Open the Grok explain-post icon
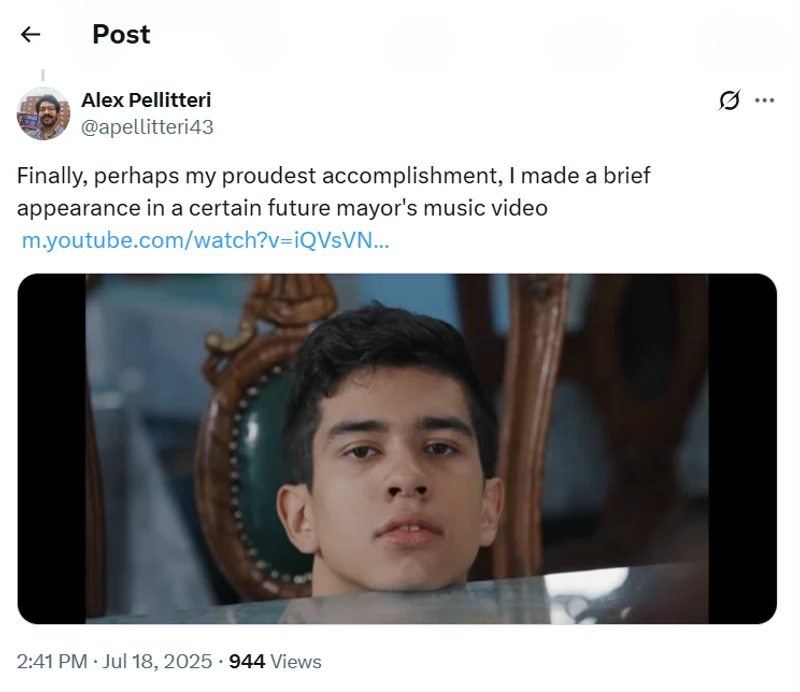 730,100
